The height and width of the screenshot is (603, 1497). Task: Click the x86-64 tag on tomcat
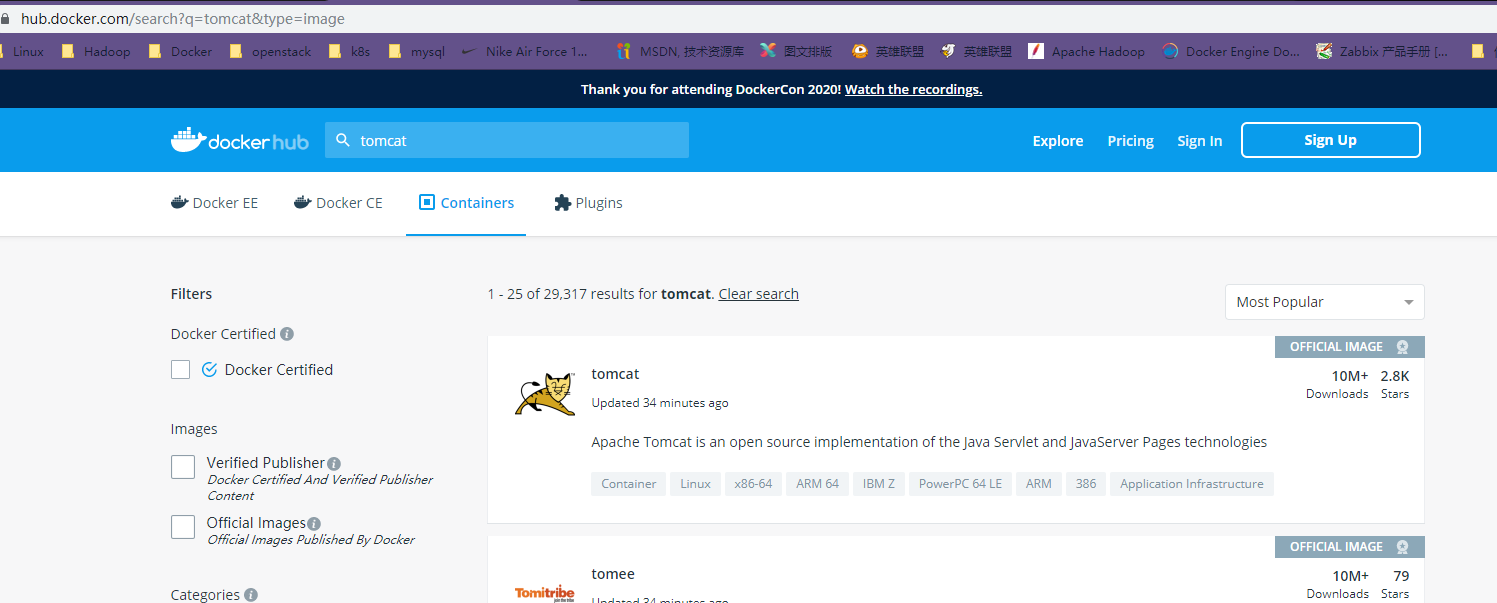pos(753,484)
